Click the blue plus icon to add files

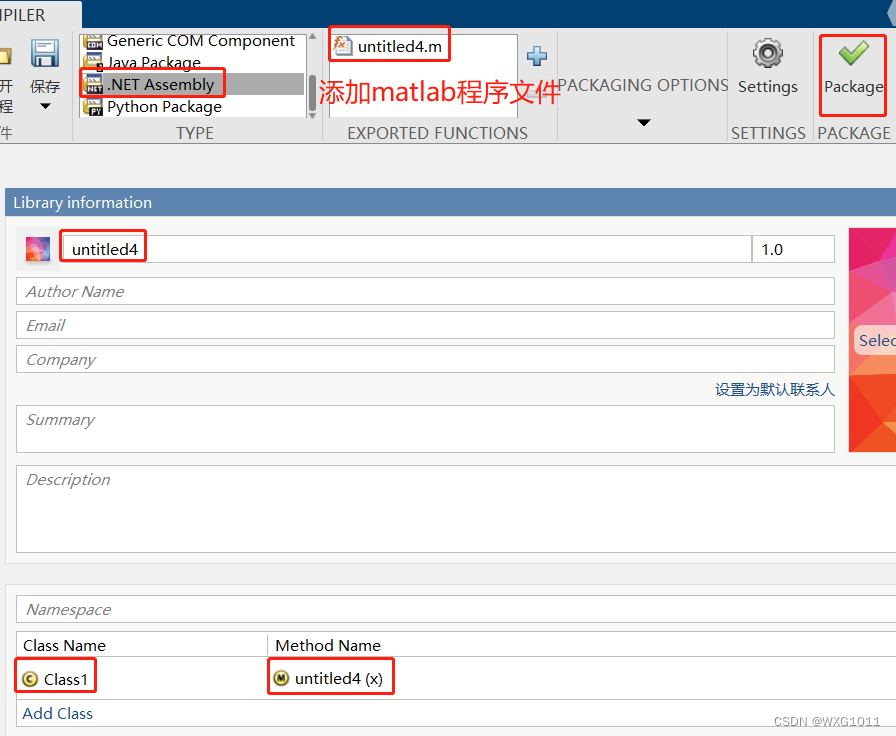(537, 58)
